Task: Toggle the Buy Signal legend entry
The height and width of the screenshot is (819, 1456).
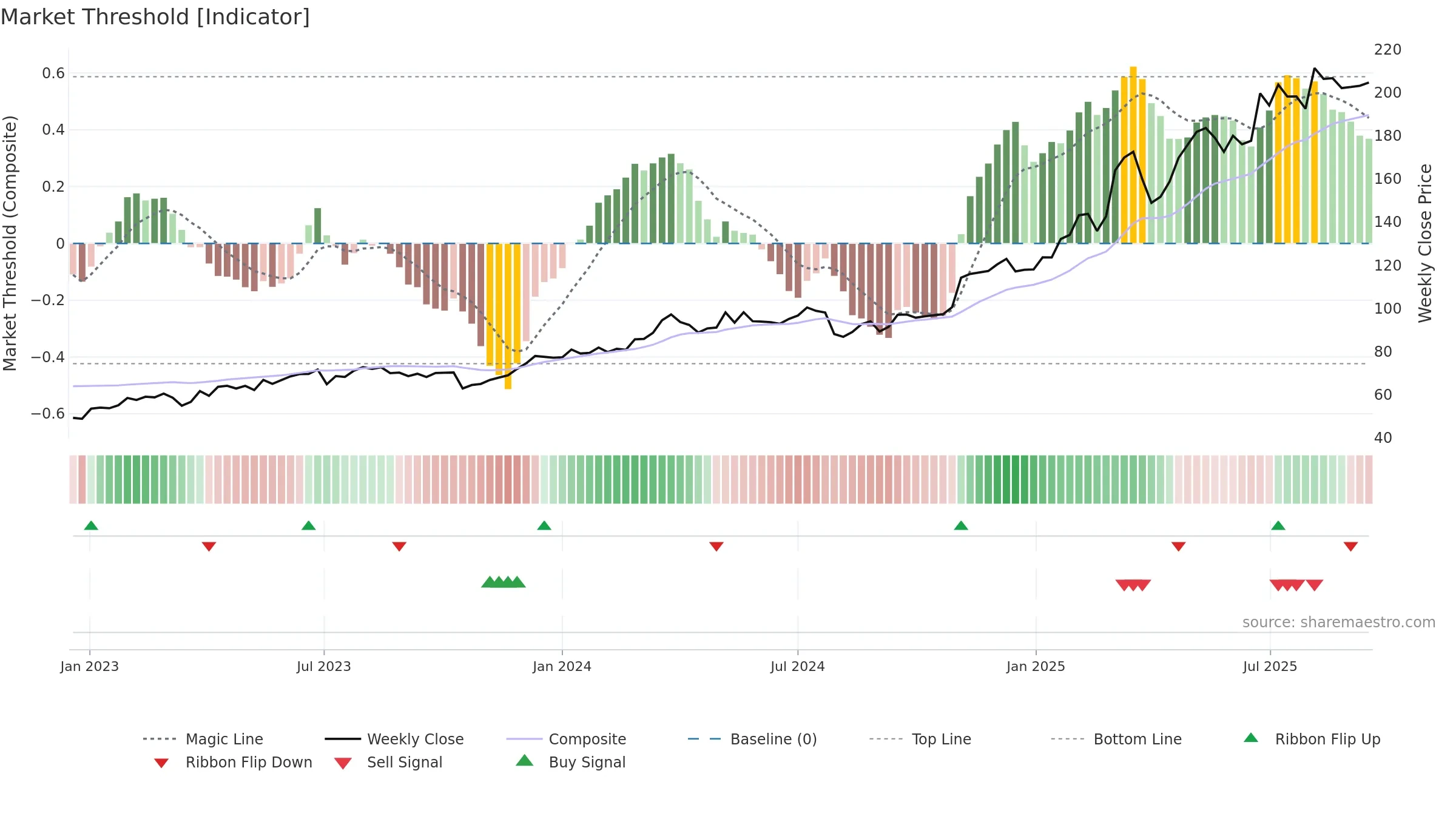Action: (570, 762)
